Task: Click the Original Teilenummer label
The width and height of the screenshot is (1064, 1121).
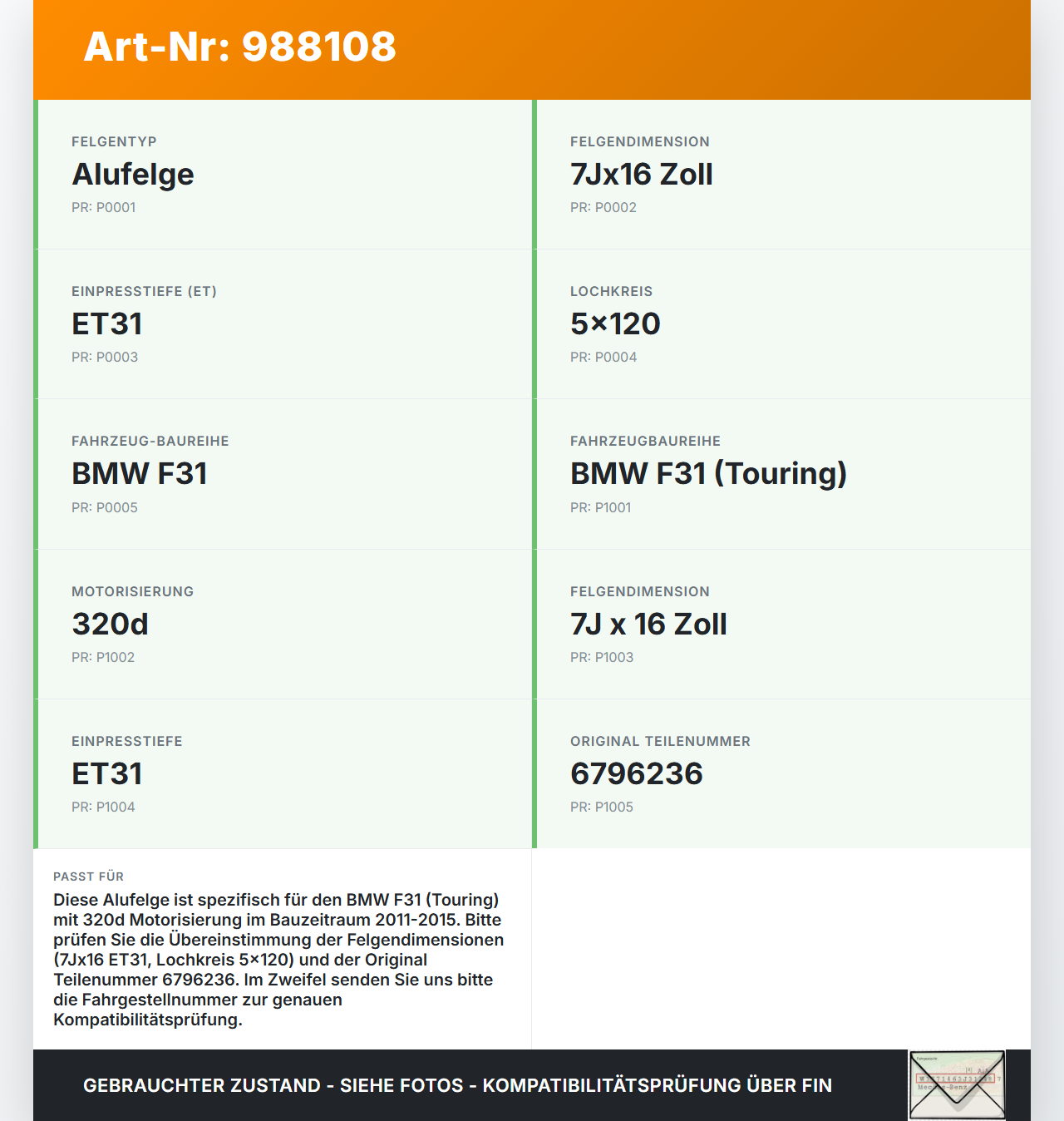Action: pyautogui.click(x=660, y=742)
